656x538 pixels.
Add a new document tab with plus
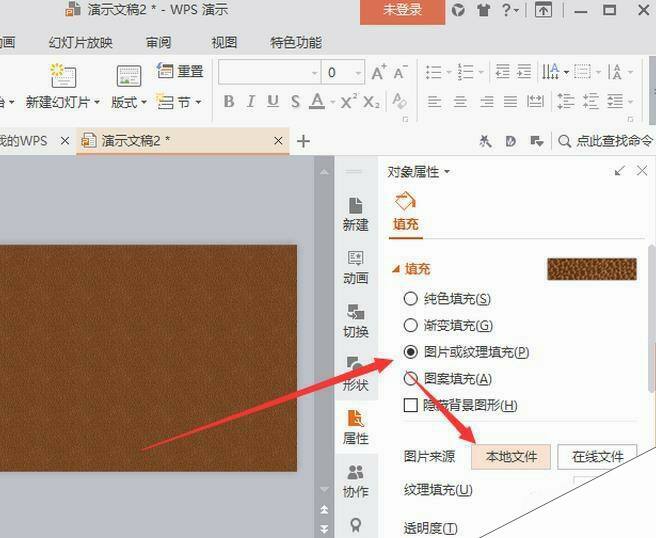click(303, 141)
